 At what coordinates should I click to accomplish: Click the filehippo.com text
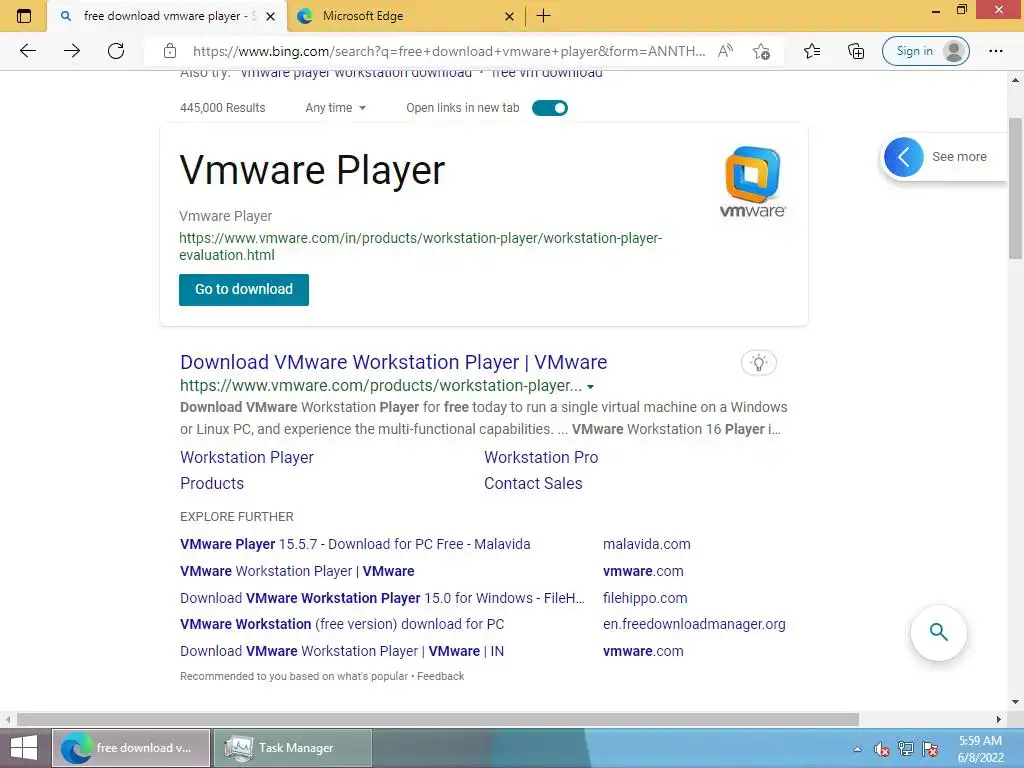click(x=645, y=598)
